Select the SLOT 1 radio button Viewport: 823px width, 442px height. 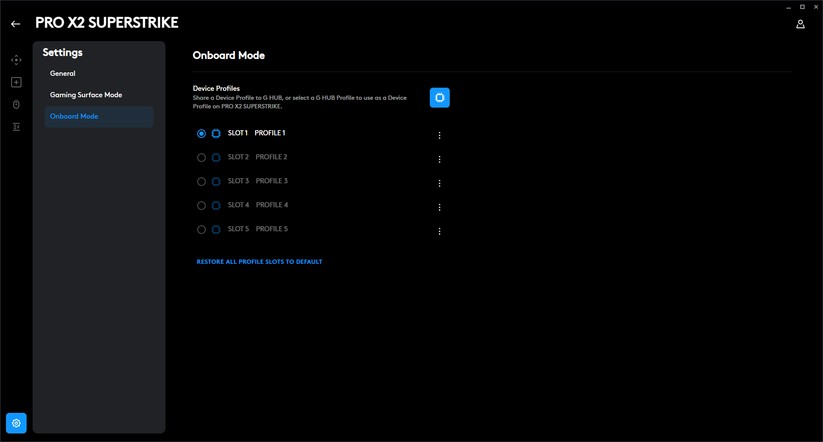tap(201, 134)
